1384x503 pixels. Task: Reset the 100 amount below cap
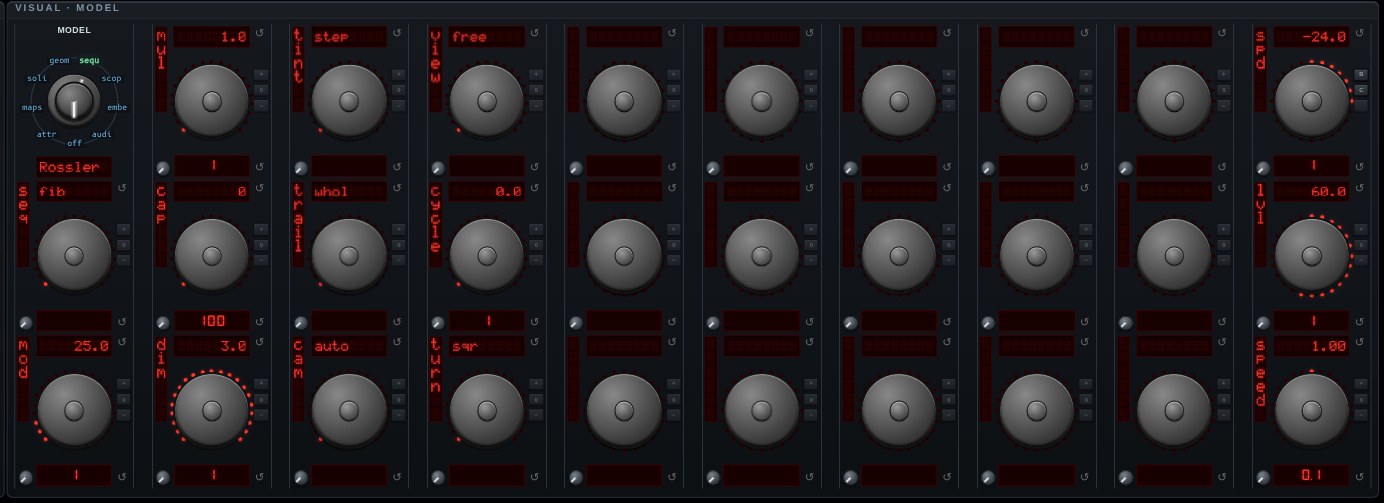tap(259, 322)
